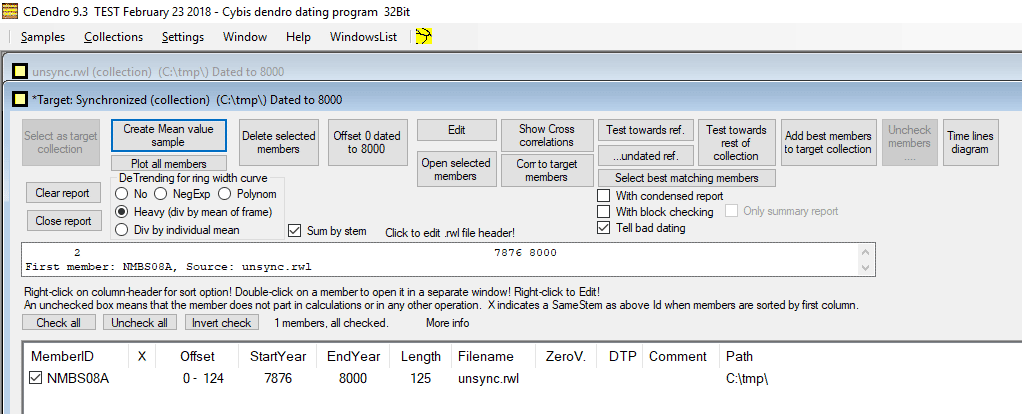Image resolution: width=1022 pixels, height=414 pixels.
Task: Click the Target Synchronized window icon
Action: click(x=20, y=99)
